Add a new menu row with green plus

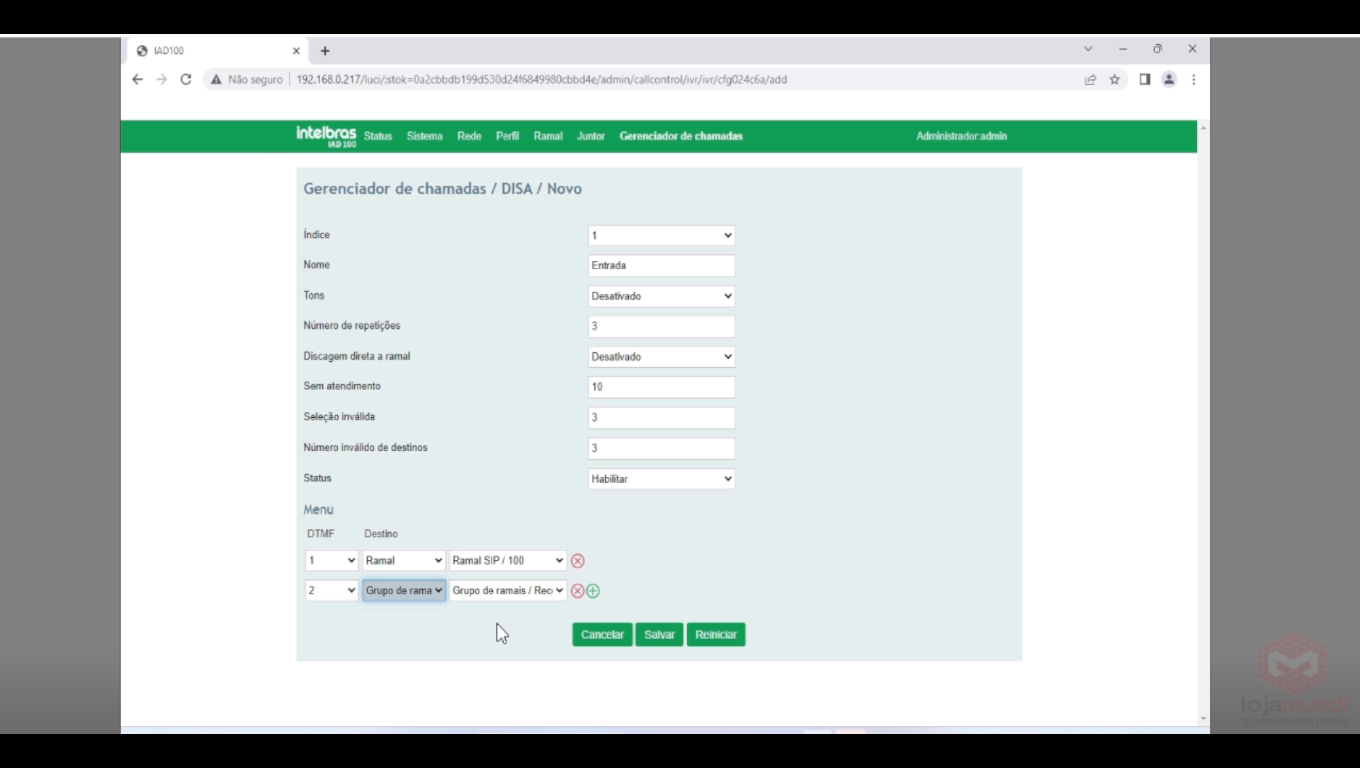tap(593, 591)
